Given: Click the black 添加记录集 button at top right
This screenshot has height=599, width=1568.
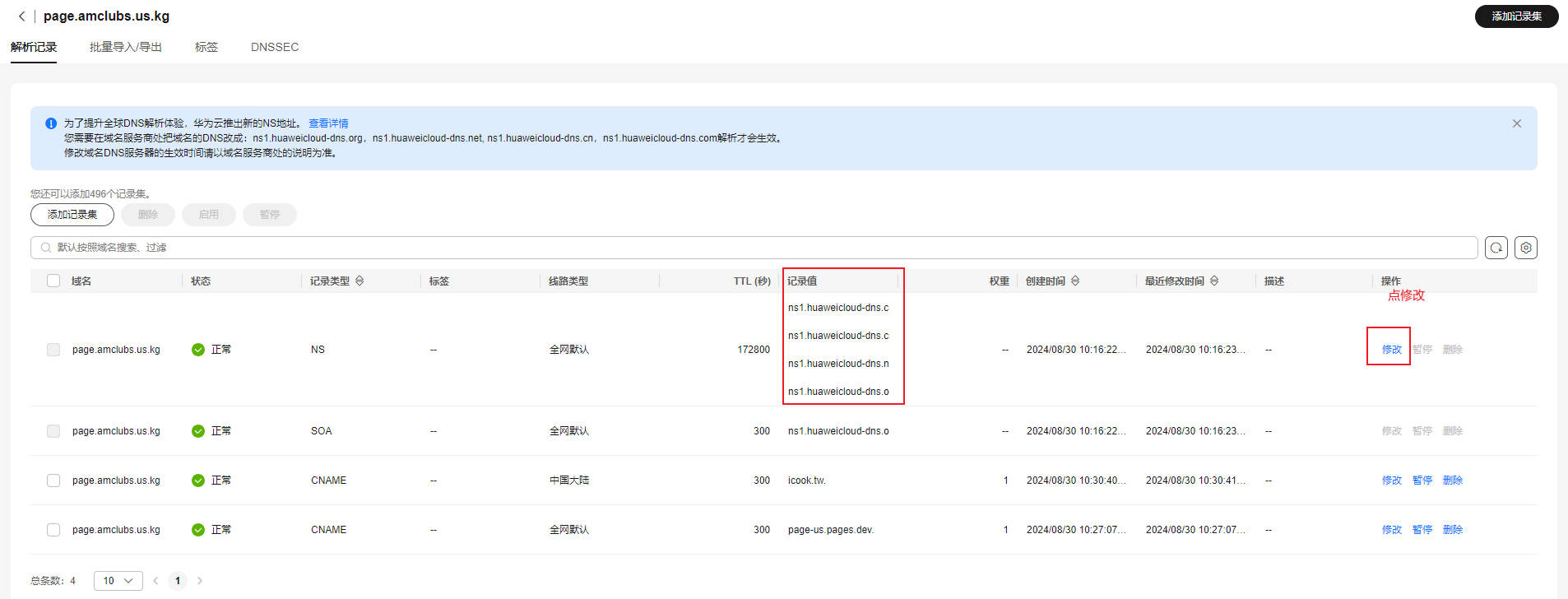Looking at the screenshot, I should tap(1515, 16).
